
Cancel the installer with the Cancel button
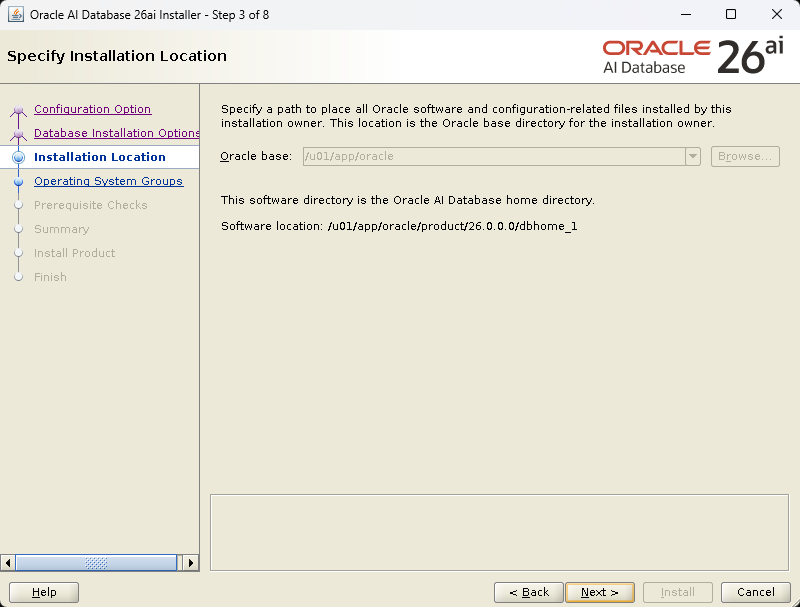click(756, 592)
